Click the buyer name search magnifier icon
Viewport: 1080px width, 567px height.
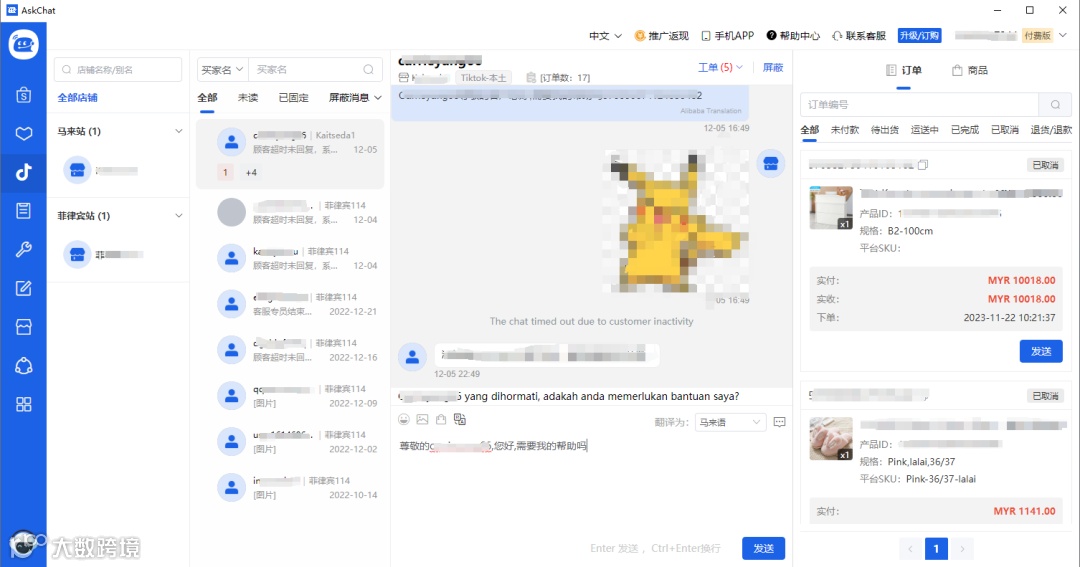point(368,70)
